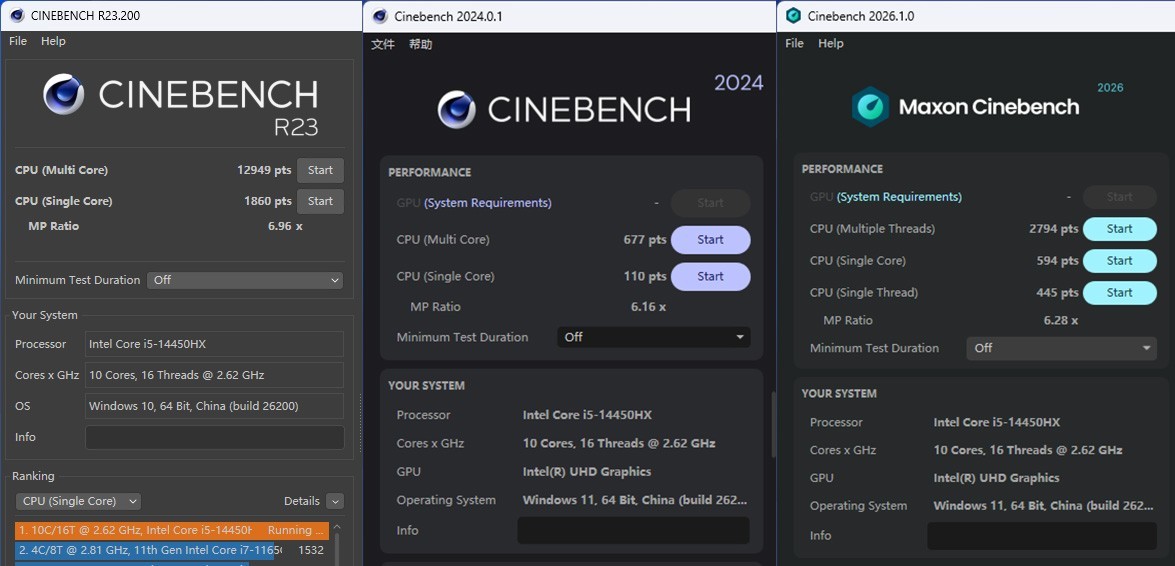Viewport: 1175px width, 566px height.
Task: Start CPU Single Core test in Cinebench 2024
Action: (710, 277)
